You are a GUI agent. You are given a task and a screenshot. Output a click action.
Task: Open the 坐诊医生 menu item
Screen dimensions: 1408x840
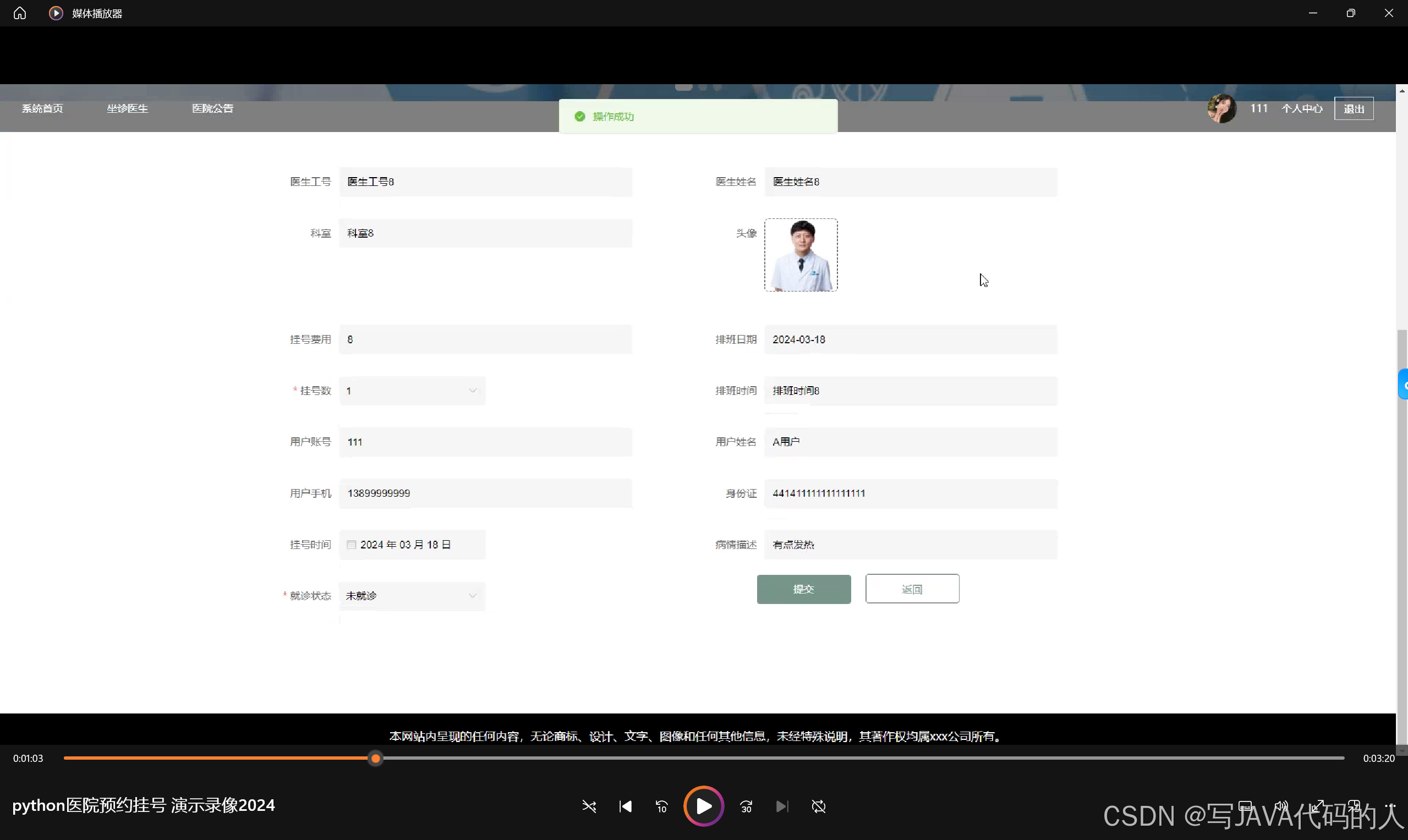click(128, 108)
